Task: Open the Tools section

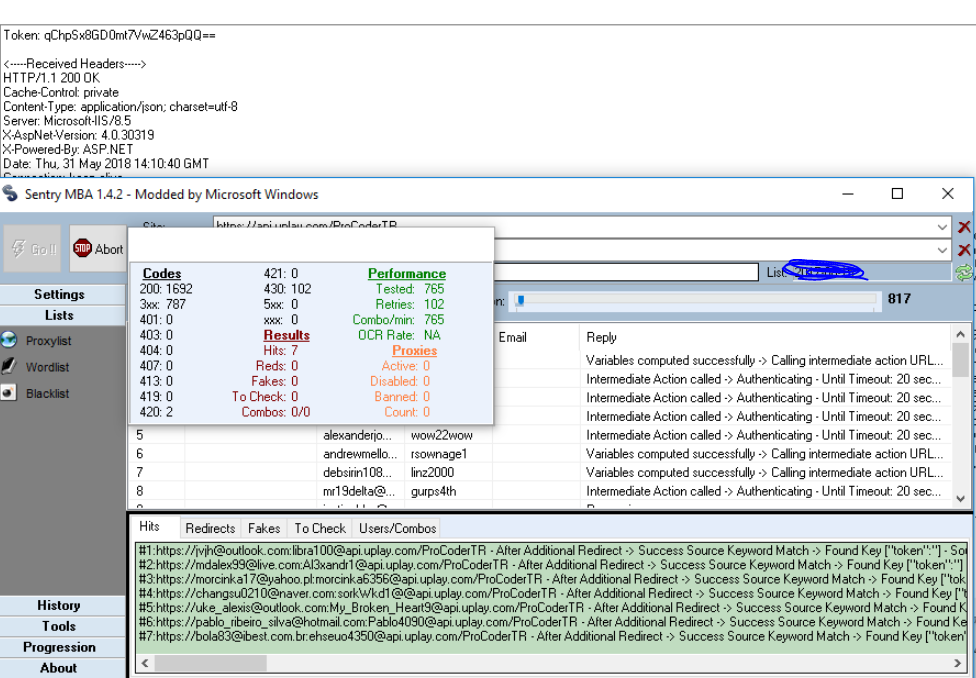Action: [x=60, y=626]
